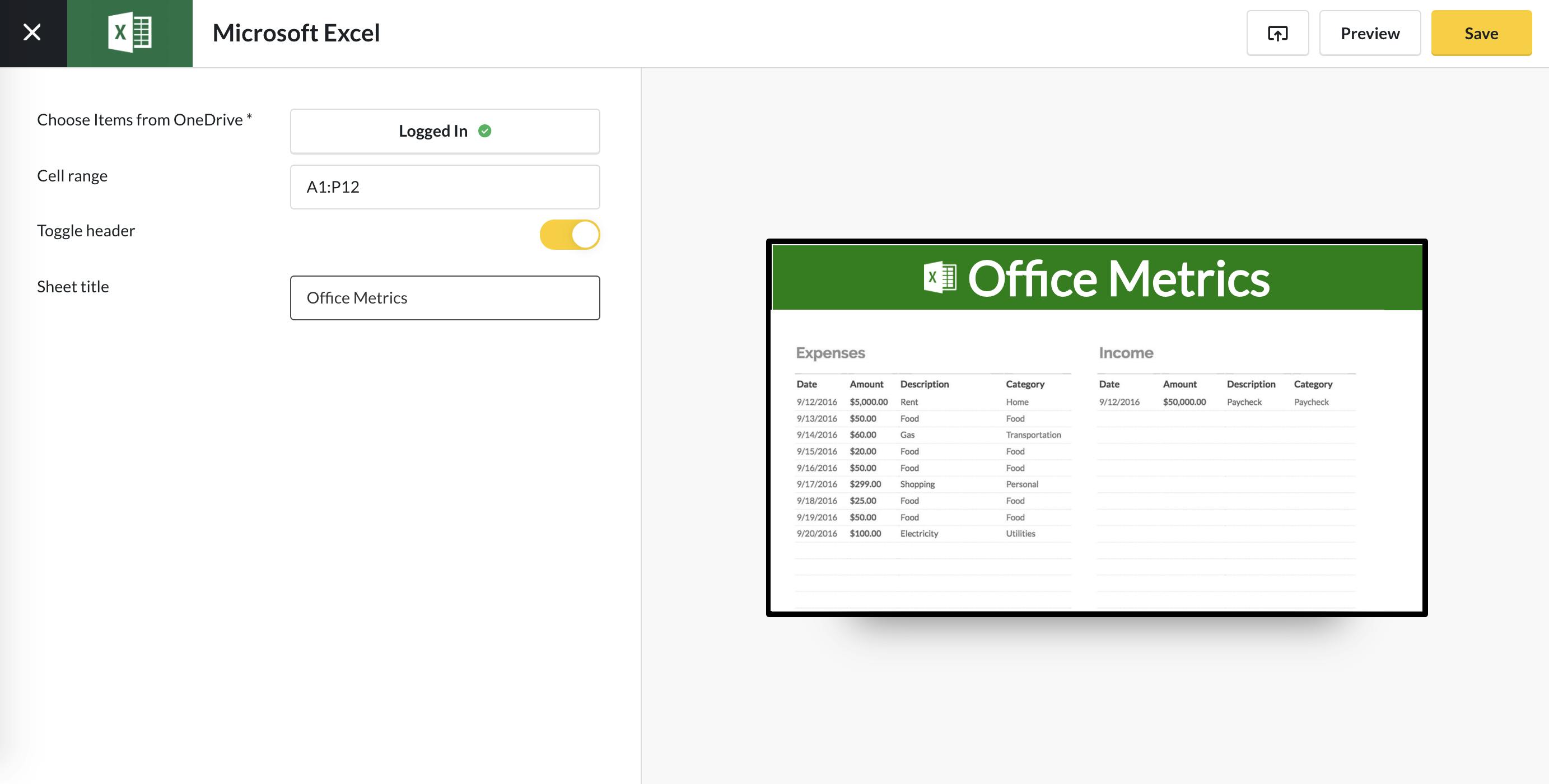Click the '$299.00' amount cell

coord(865,484)
